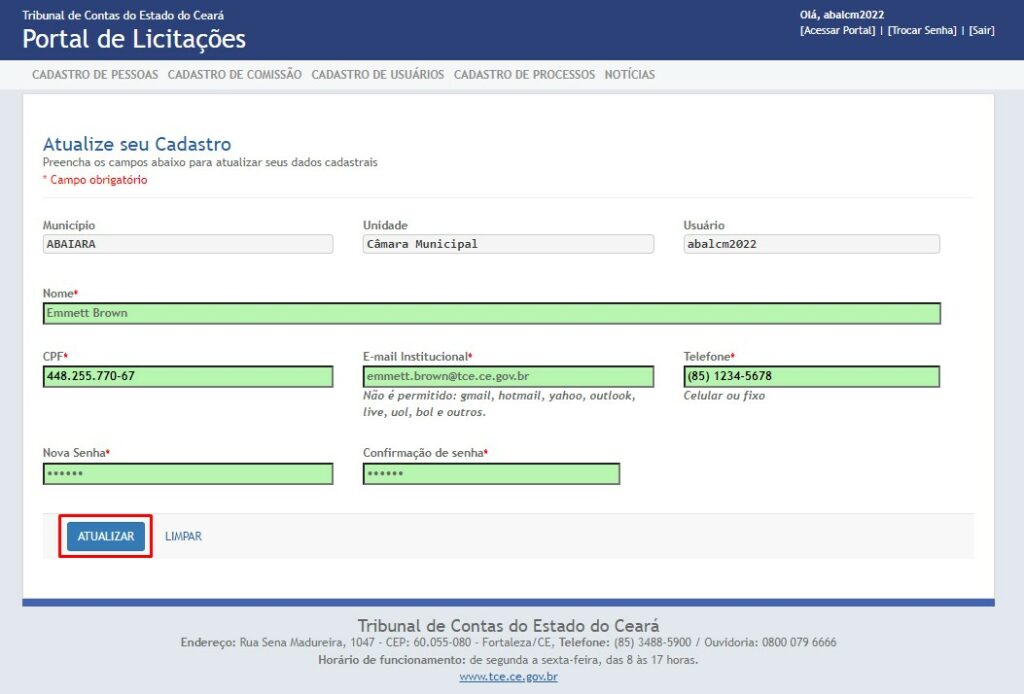Click into the CPF field
Screen dimensions: 1024x694
coord(187,377)
